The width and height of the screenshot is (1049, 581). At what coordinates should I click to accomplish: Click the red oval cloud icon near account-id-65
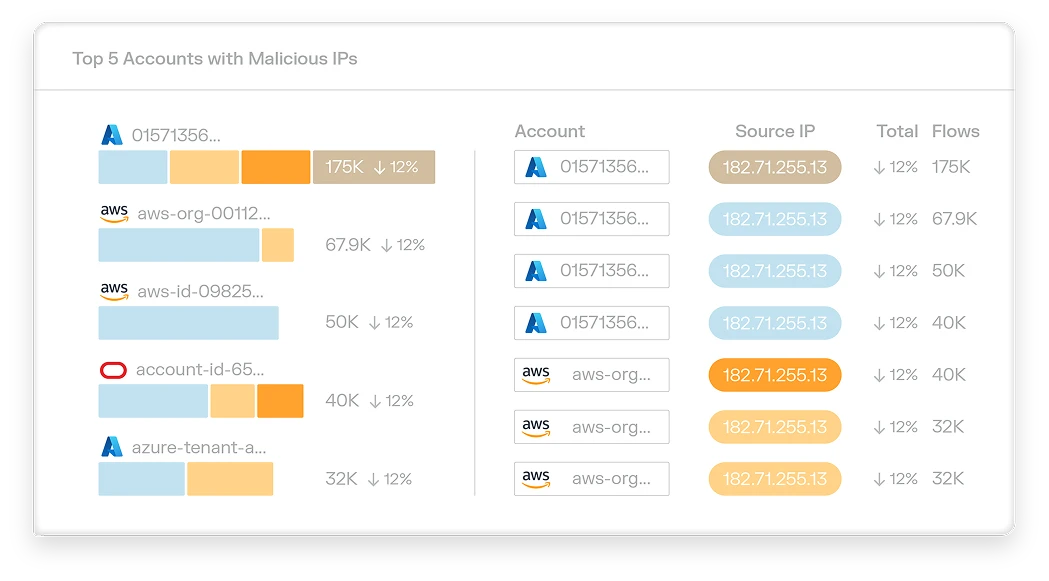click(113, 369)
